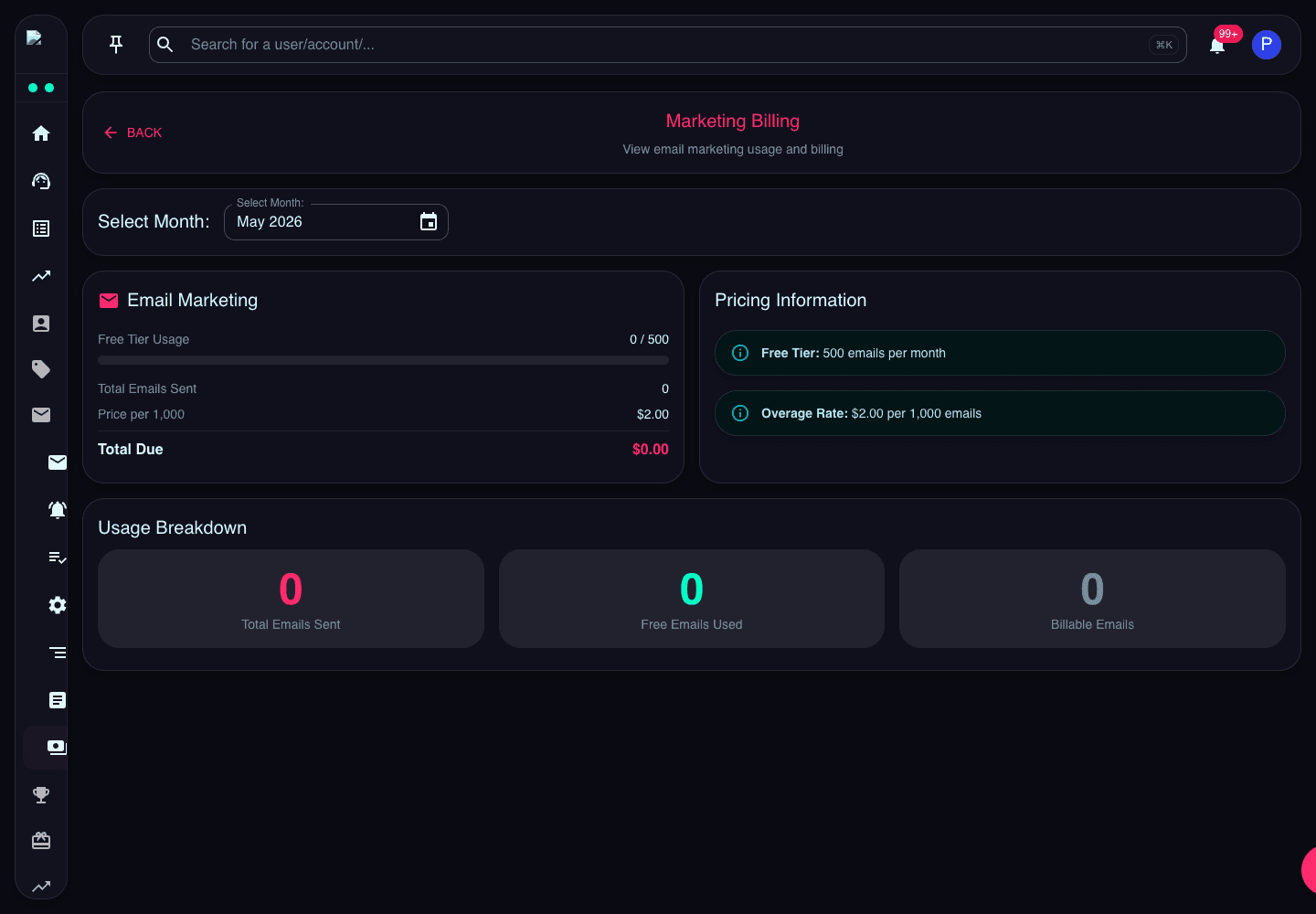Click the 'Overage Rate: $2.00 per 1,000 emails' notice

click(x=1000, y=413)
